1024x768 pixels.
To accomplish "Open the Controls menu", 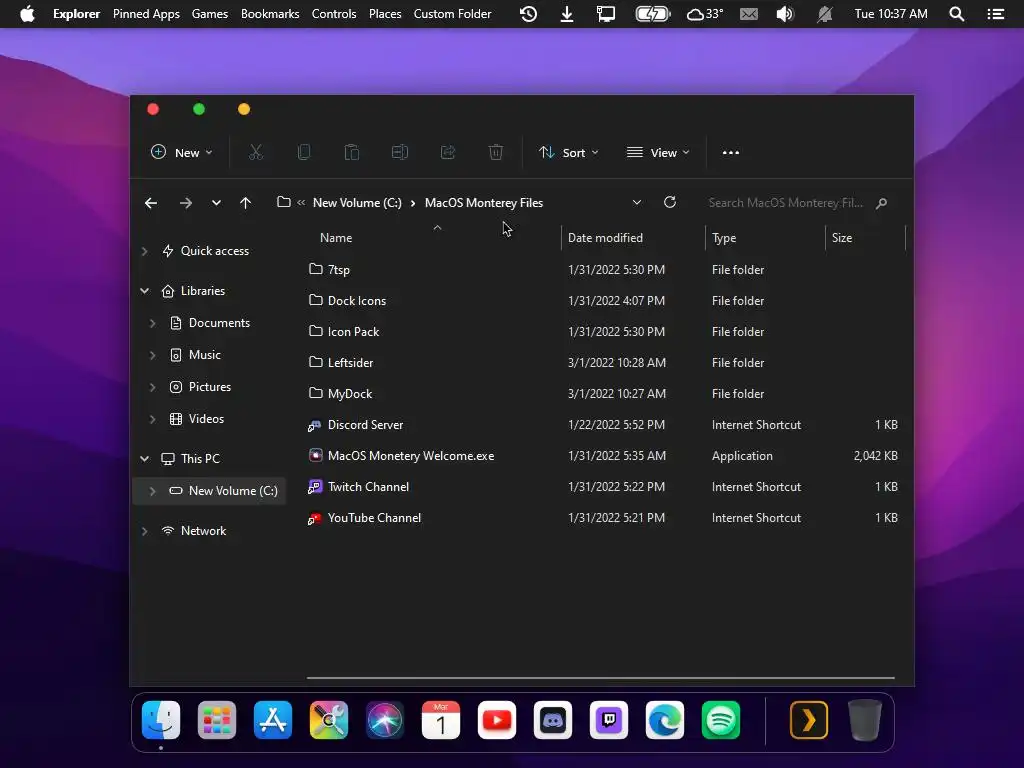I will click(x=334, y=14).
